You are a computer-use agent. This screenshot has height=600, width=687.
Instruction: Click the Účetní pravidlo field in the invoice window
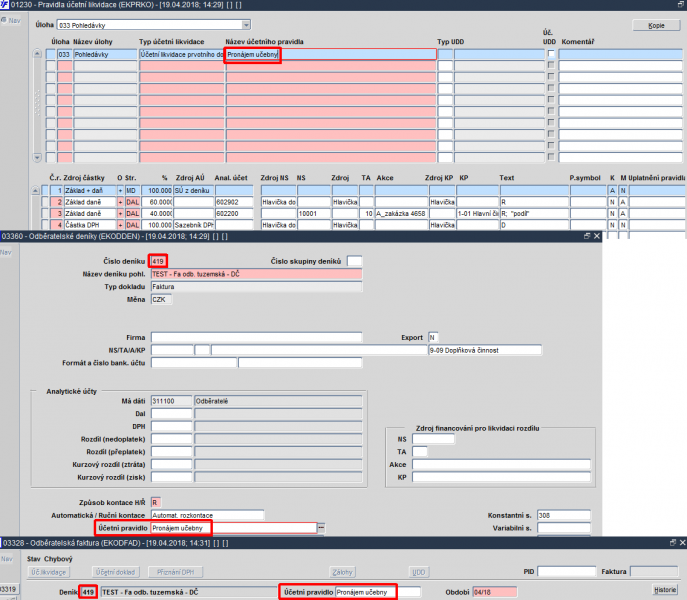click(x=378, y=592)
